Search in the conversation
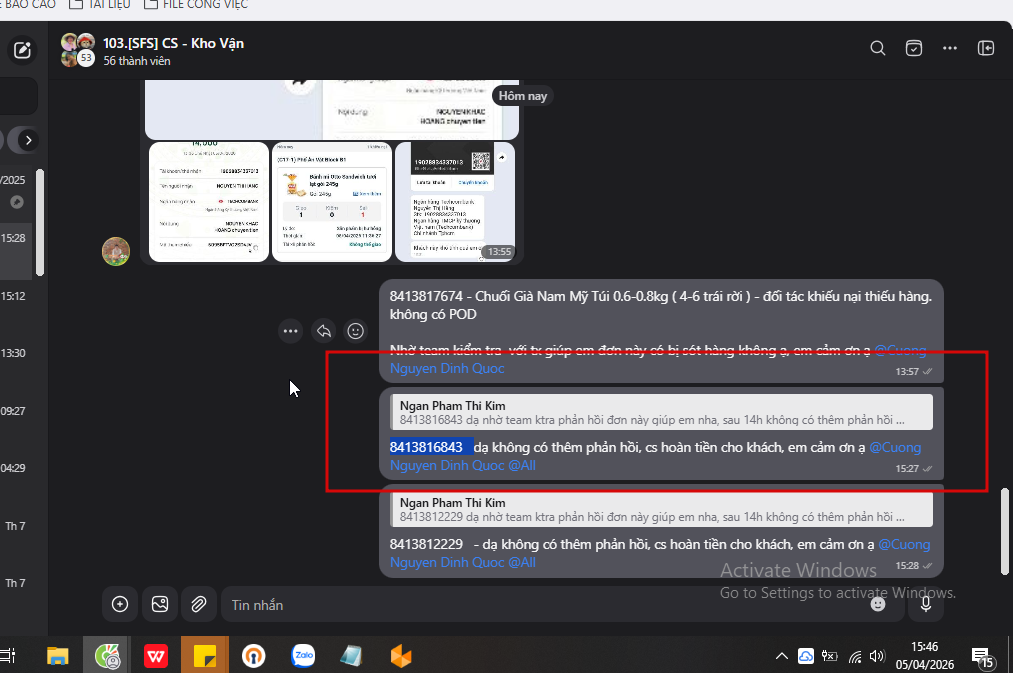 coord(877,48)
